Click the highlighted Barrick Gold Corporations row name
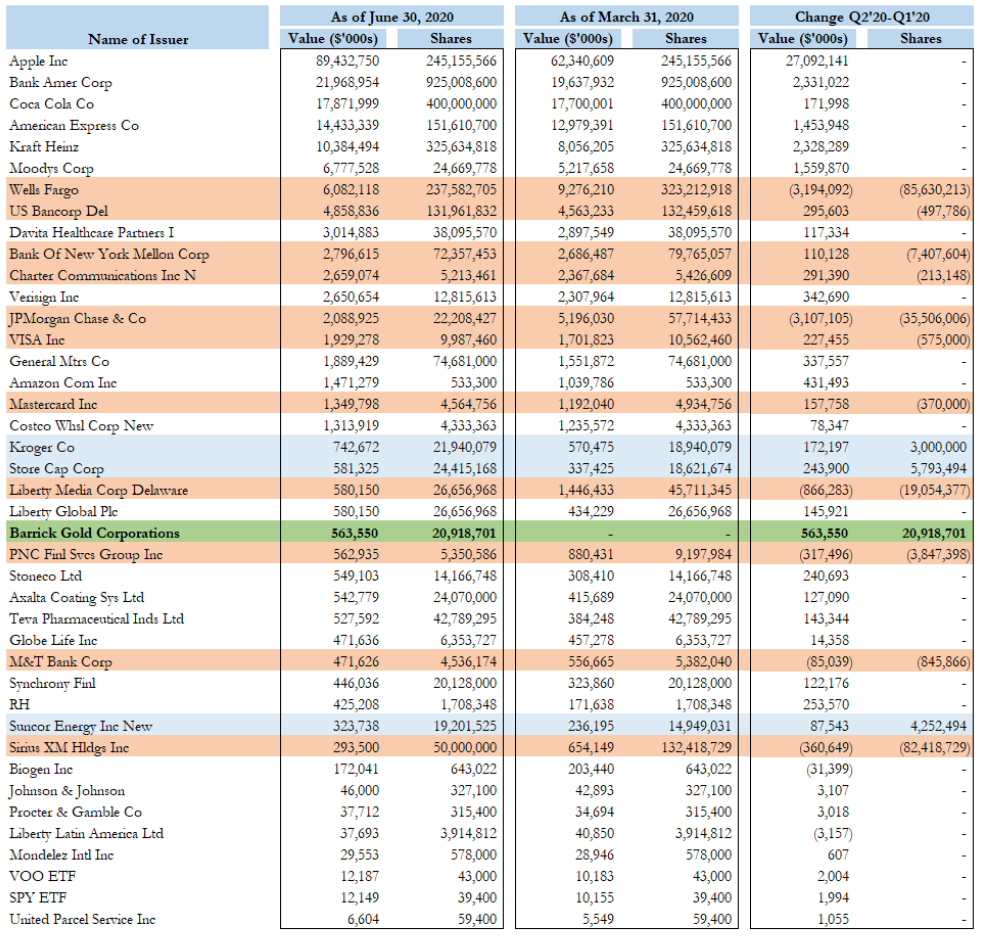This screenshot has width=982, height=938. (94, 533)
